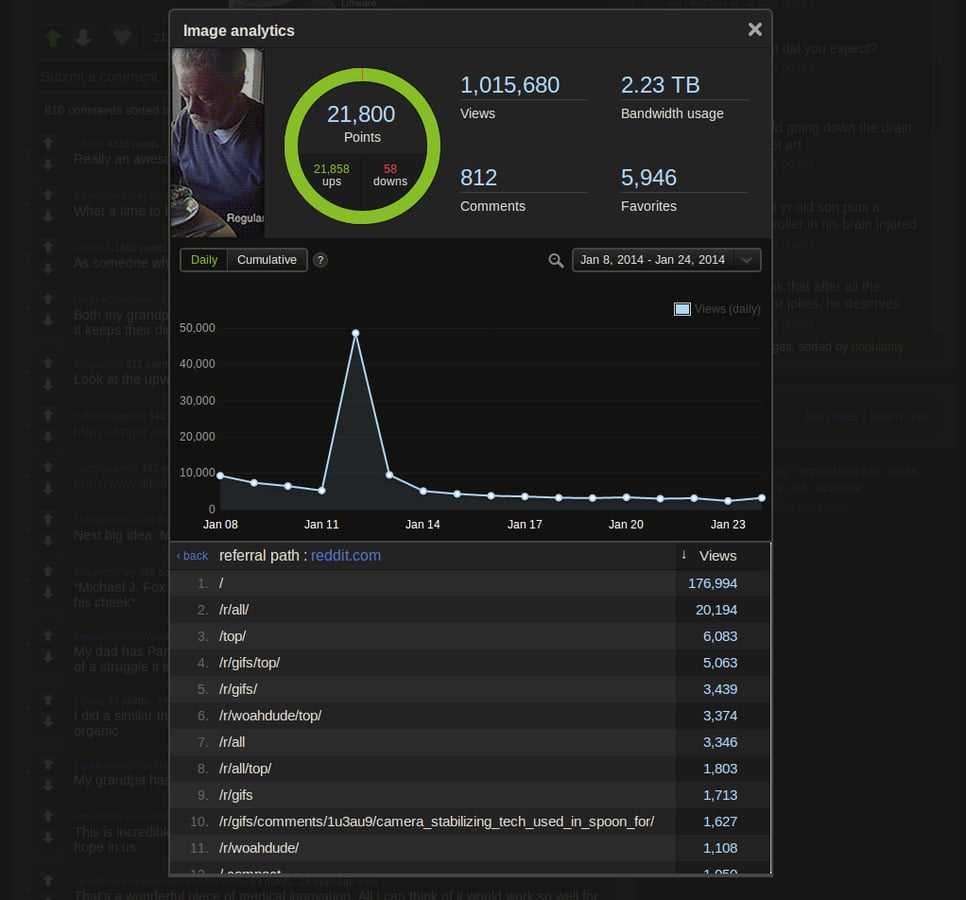This screenshot has width=966, height=900.
Task: Switch to the Cumulative view
Action: pos(267,259)
